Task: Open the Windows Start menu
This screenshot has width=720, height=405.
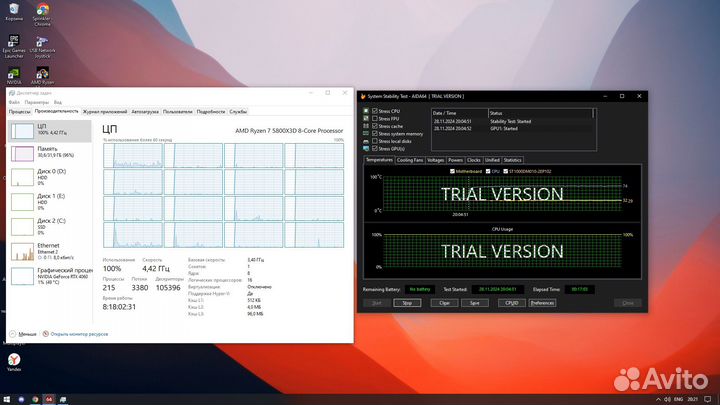Action: (x=7, y=399)
